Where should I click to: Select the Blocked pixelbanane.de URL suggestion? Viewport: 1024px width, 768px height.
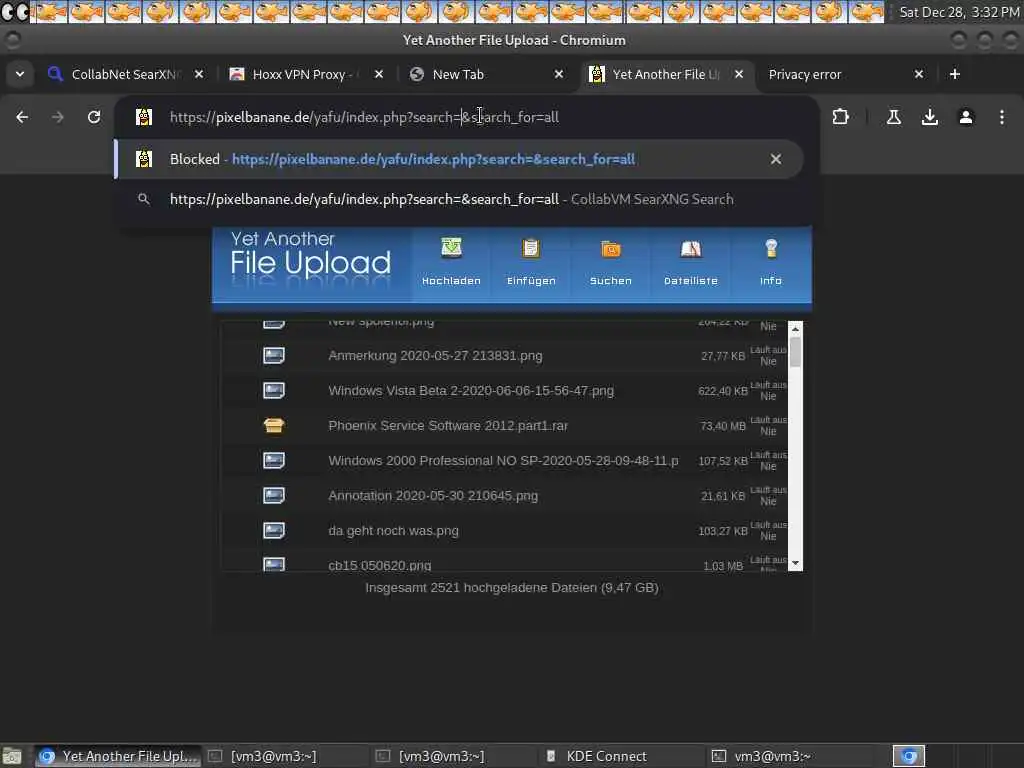click(458, 159)
